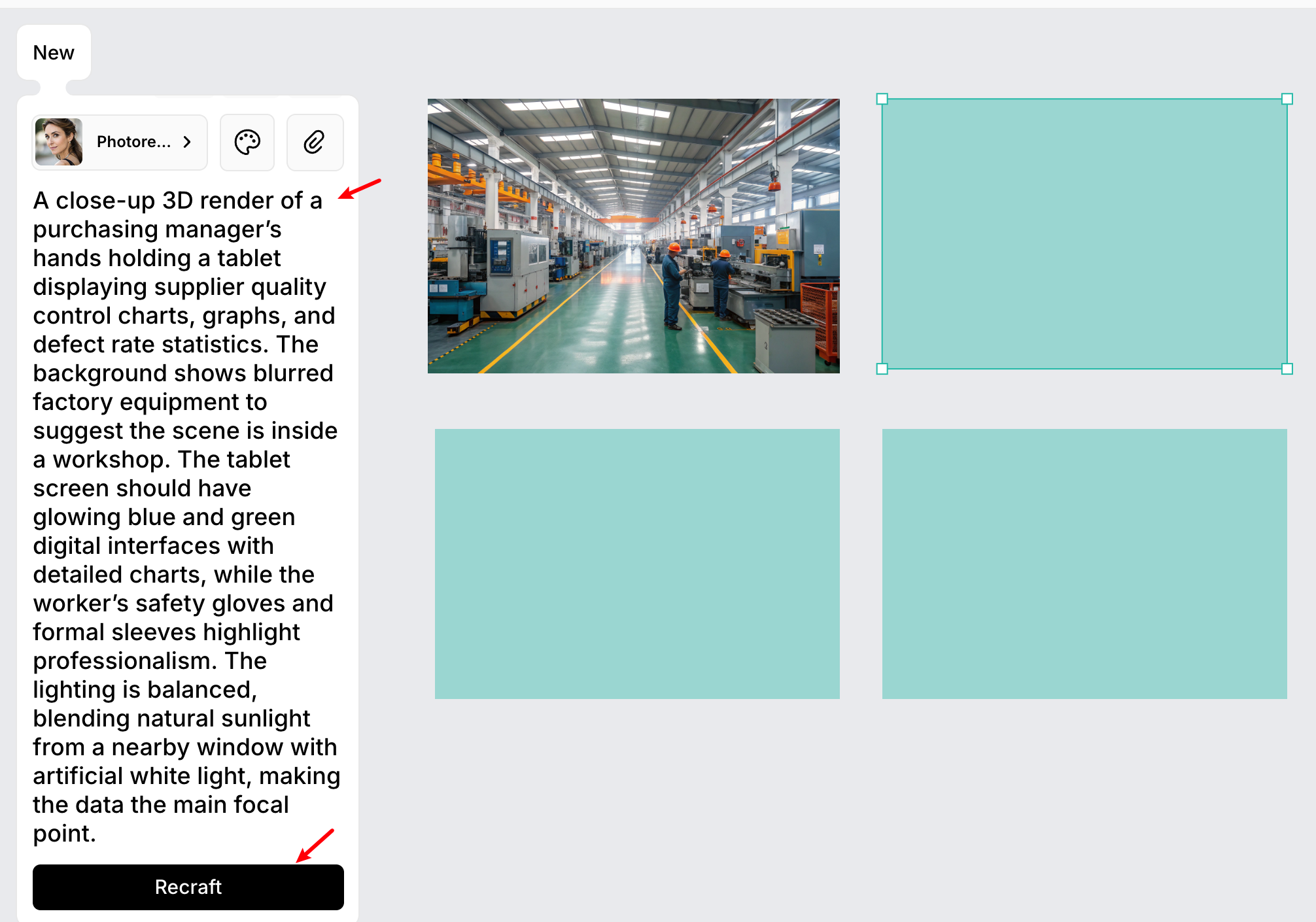Click the bottom-left resize handle
The image size is (1316, 922).
point(882,369)
